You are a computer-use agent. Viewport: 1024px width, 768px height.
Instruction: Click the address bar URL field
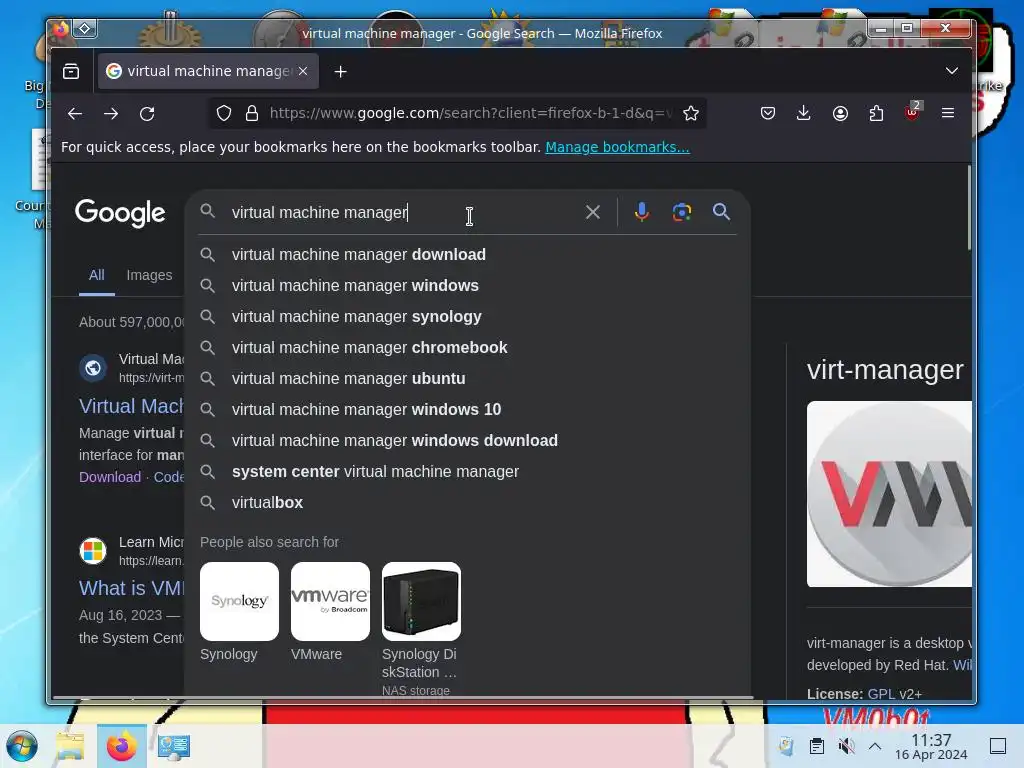coord(470,114)
